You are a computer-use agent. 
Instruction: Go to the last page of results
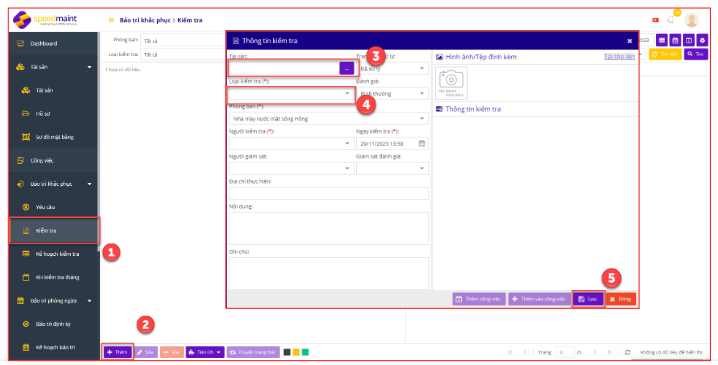point(609,352)
